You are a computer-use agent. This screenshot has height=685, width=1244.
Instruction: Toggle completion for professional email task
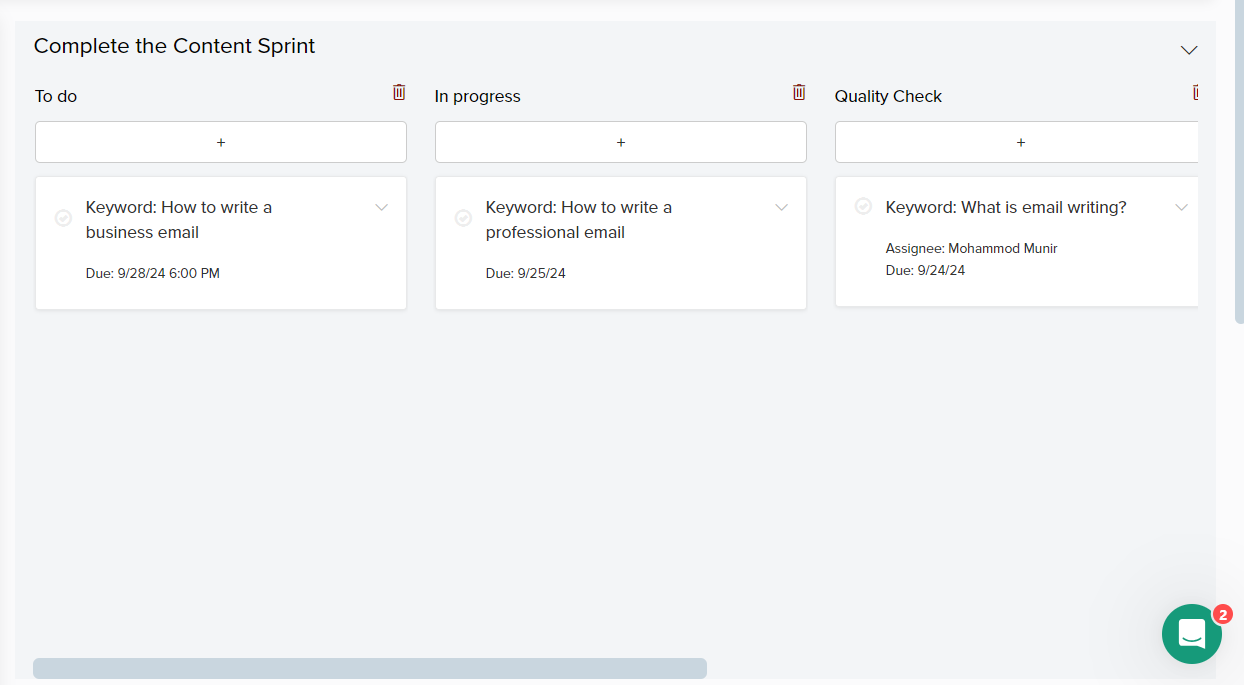[463, 218]
